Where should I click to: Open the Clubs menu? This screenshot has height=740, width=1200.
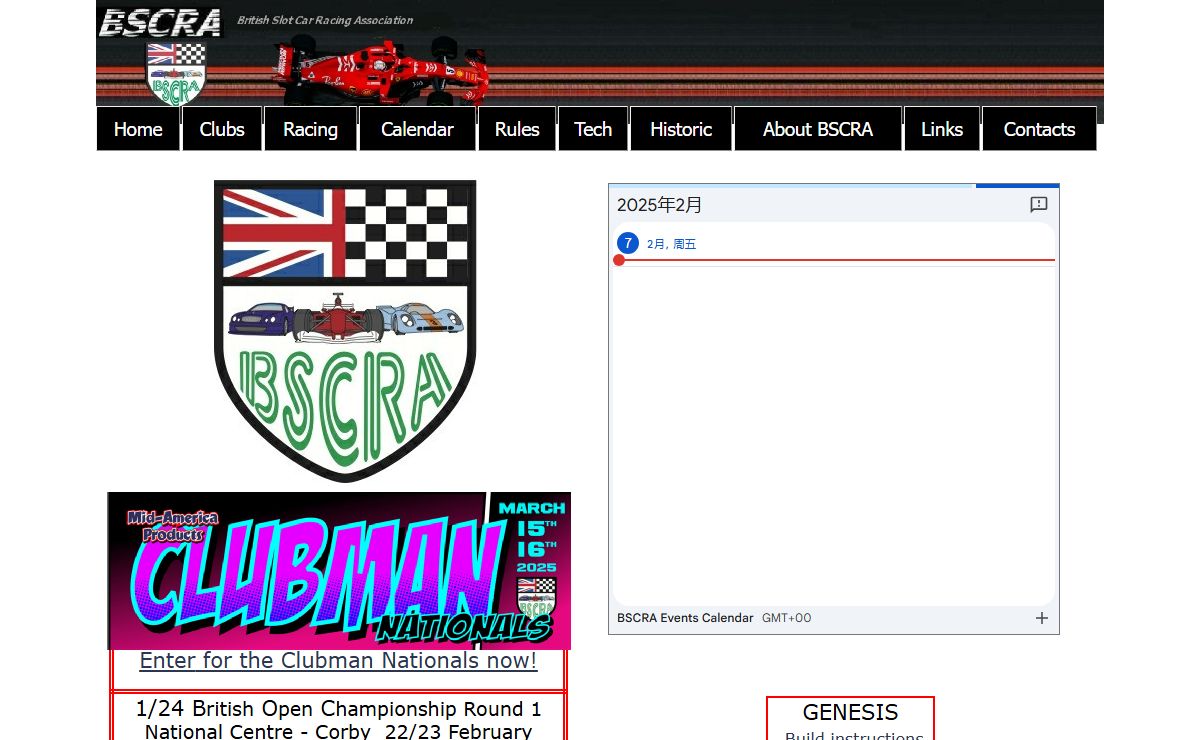pyautogui.click(x=222, y=129)
